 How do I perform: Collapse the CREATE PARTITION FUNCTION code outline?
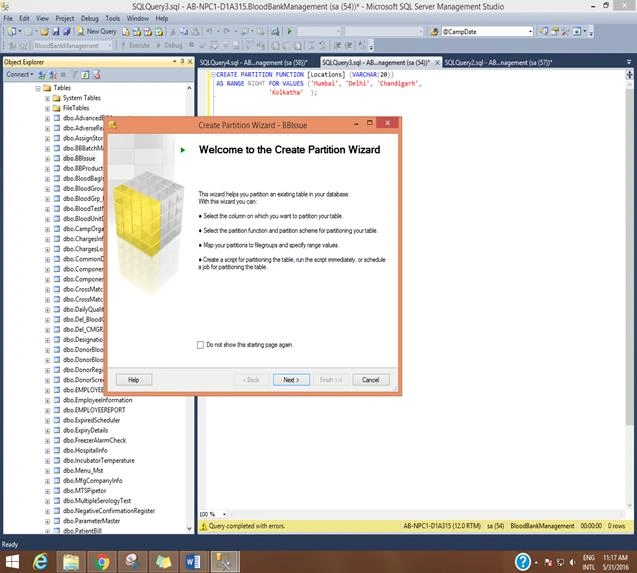tap(212, 74)
